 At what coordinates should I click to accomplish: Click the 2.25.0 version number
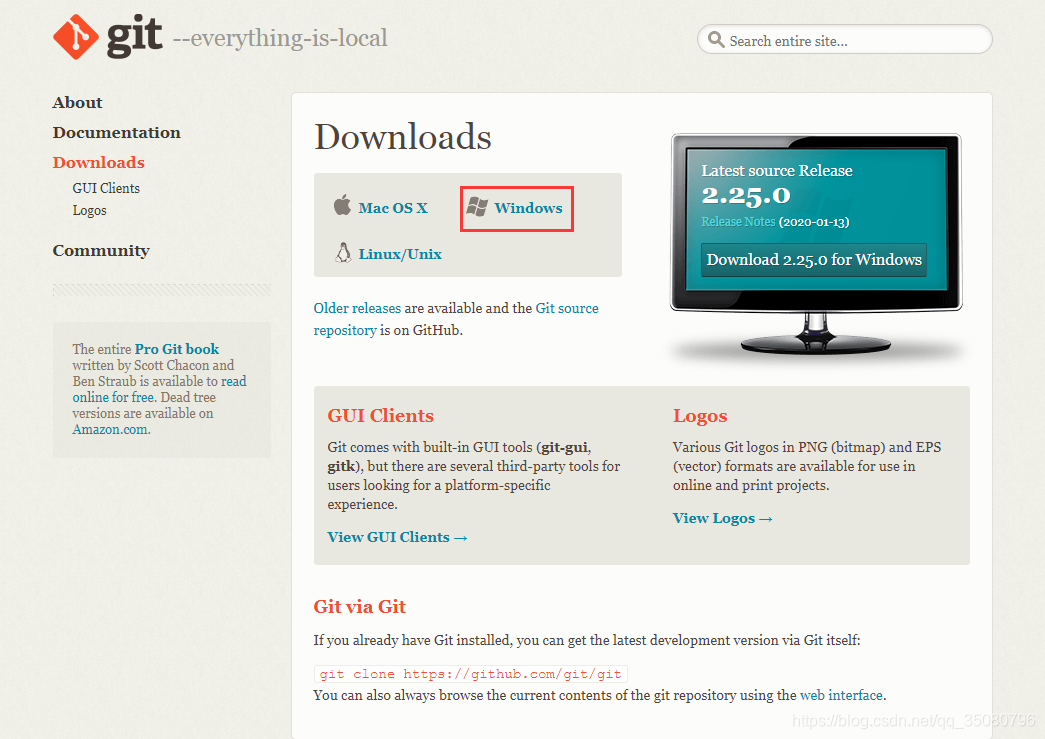tap(746, 195)
